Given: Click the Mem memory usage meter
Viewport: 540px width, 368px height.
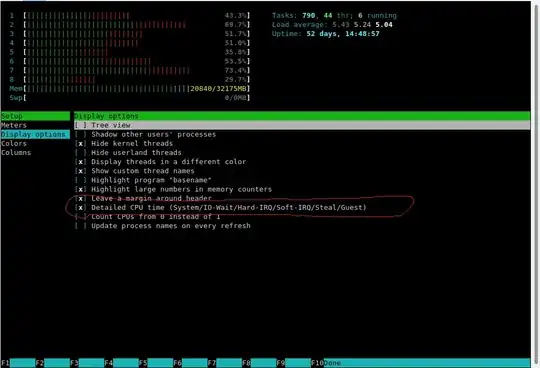Looking at the screenshot, I should tap(129, 88).
